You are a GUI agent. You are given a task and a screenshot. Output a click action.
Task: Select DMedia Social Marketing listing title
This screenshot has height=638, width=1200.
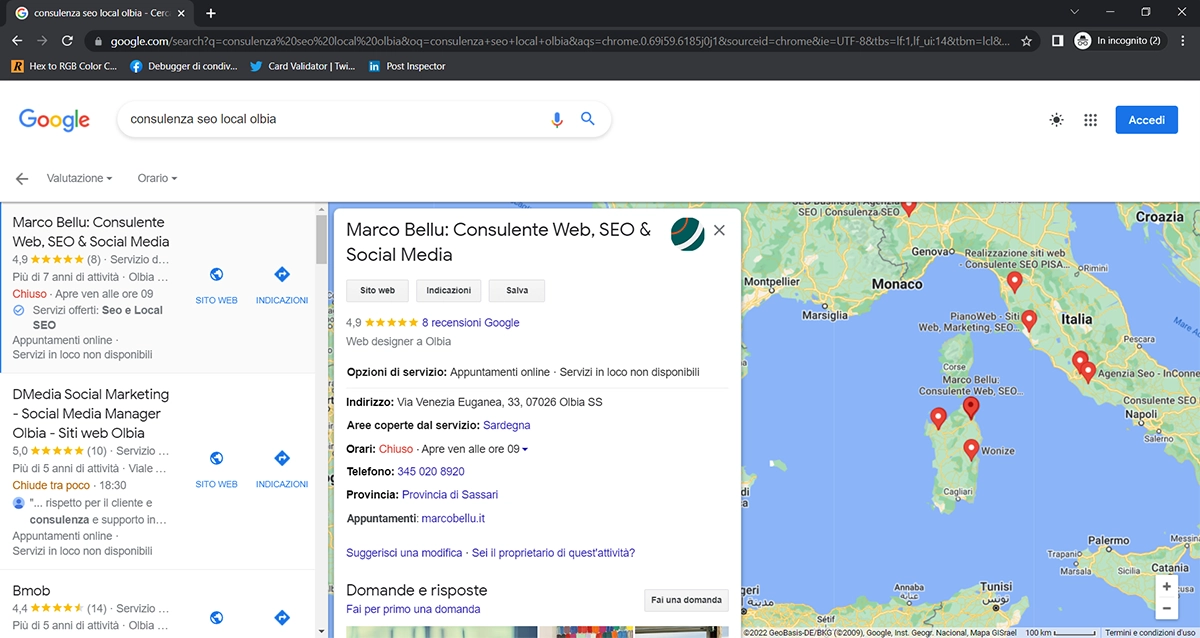(x=91, y=413)
